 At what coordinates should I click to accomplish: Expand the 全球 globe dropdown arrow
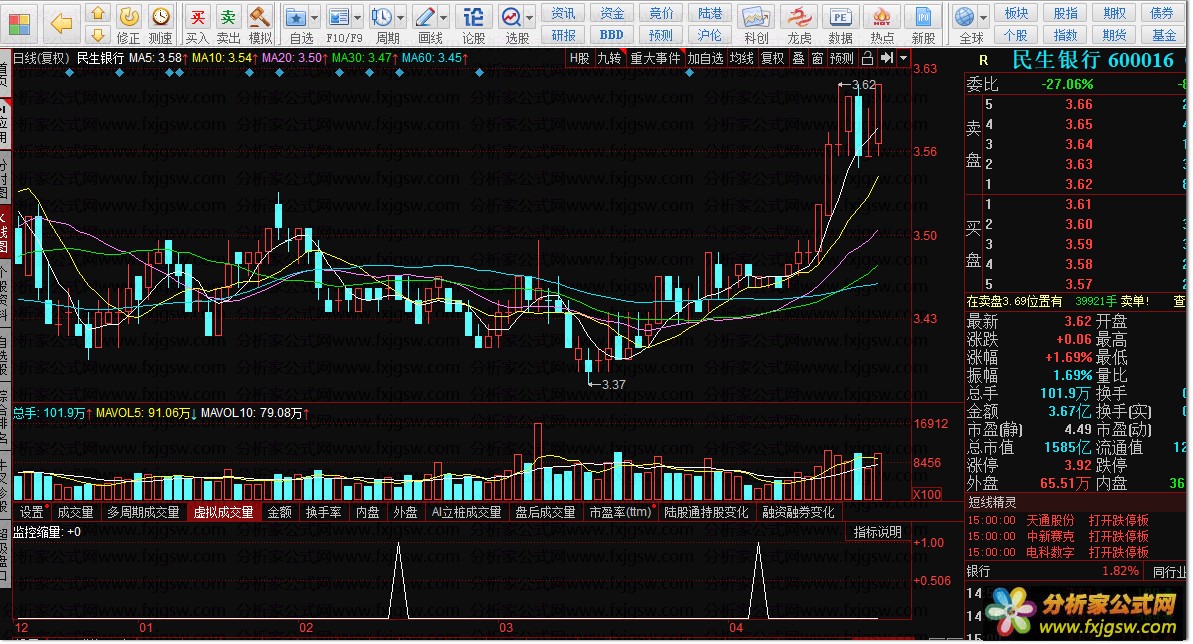(x=984, y=17)
